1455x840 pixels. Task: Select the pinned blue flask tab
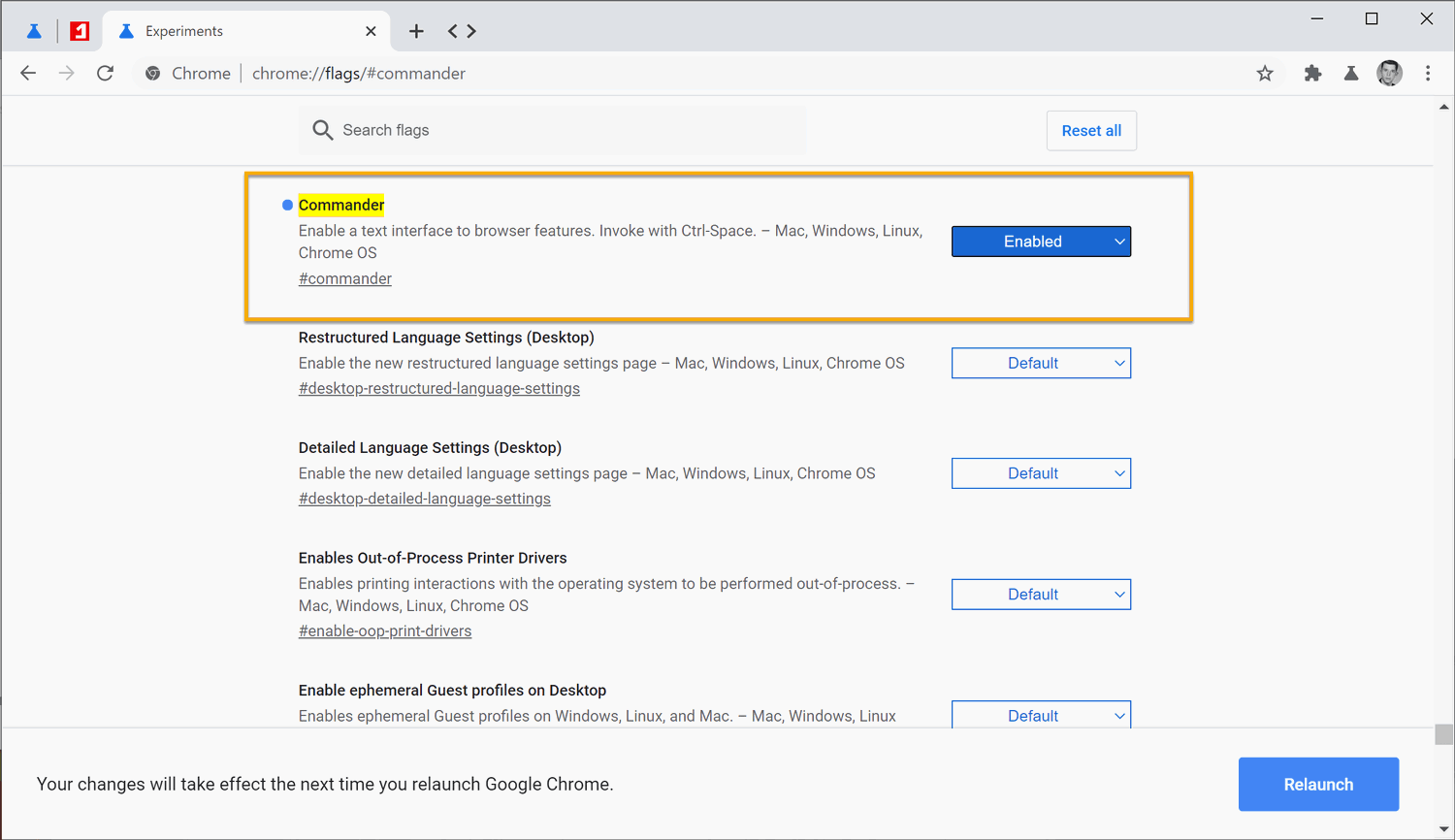pos(34,31)
